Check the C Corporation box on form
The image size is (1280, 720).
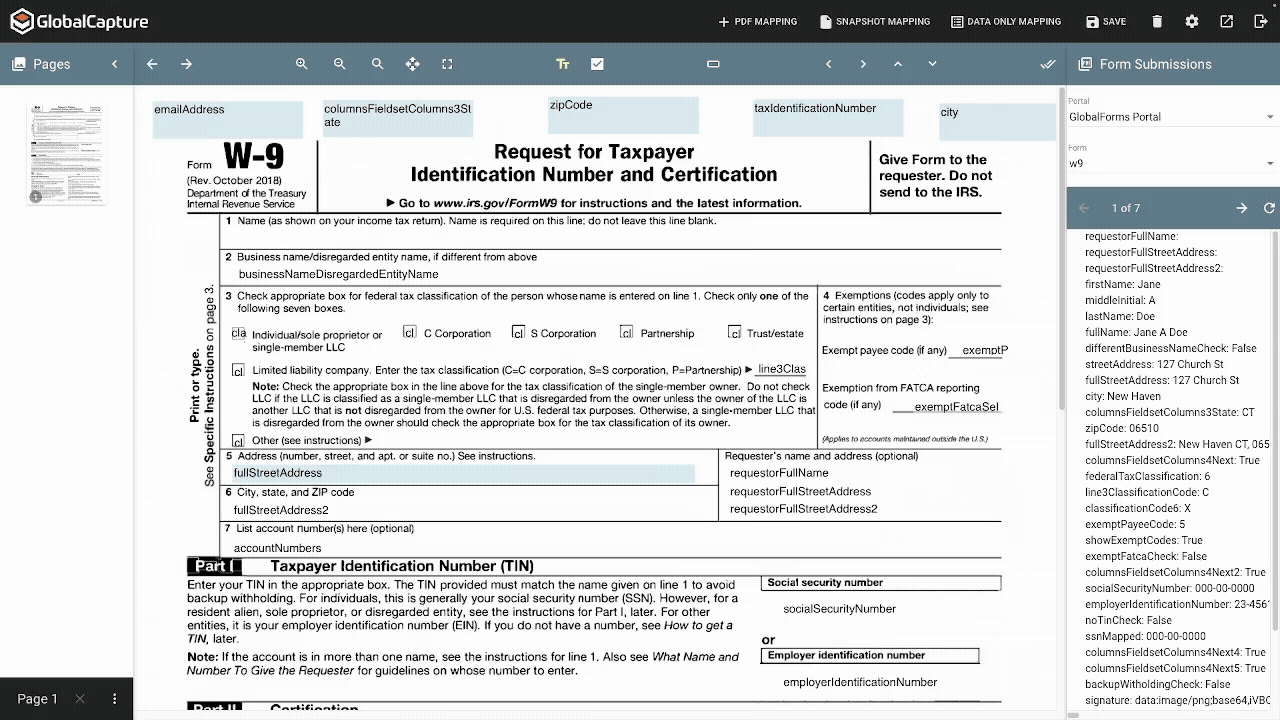(x=410, y=332)
